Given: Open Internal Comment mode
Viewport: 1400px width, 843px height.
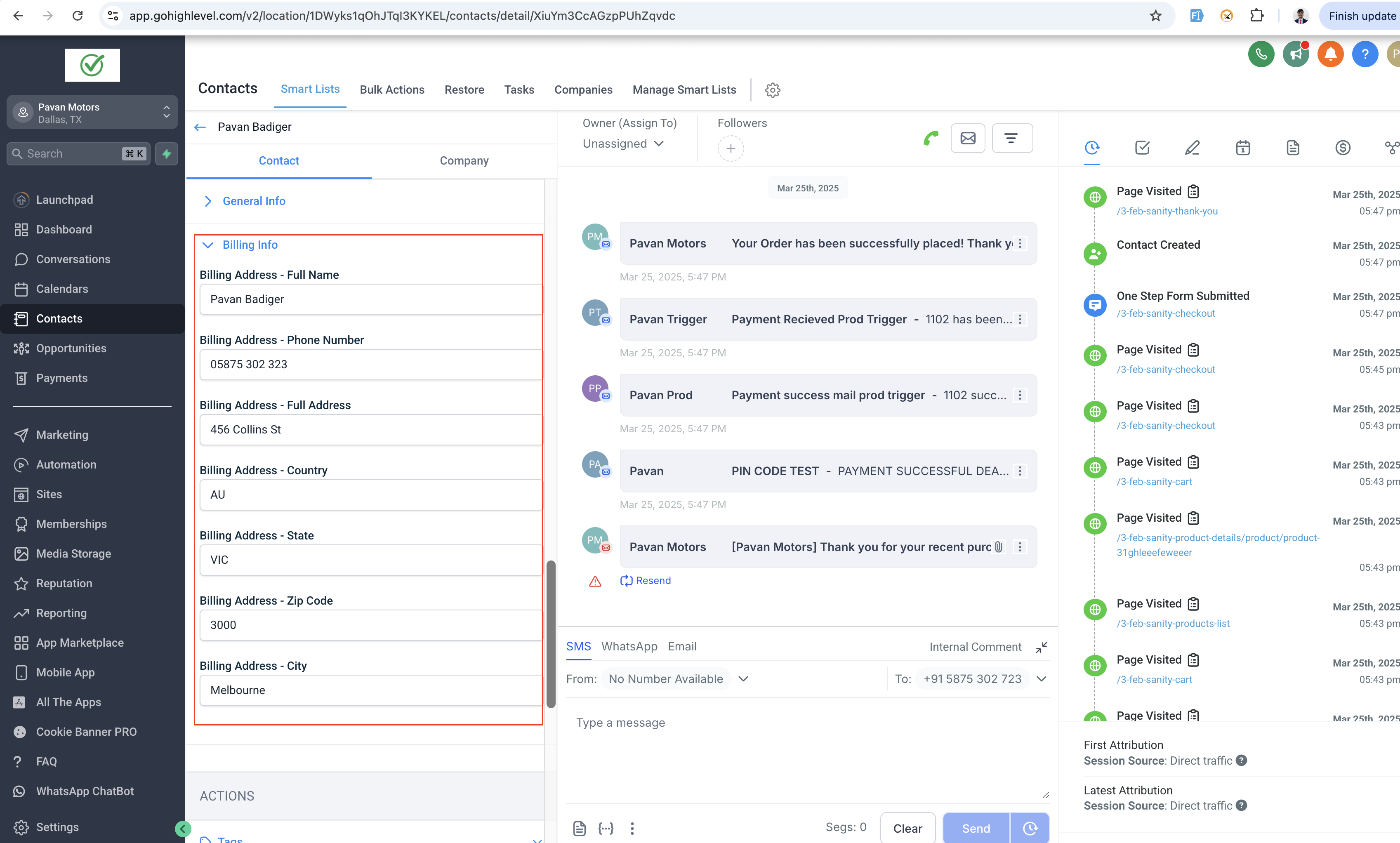Looking at the screenshot, I should click(975, 647).
